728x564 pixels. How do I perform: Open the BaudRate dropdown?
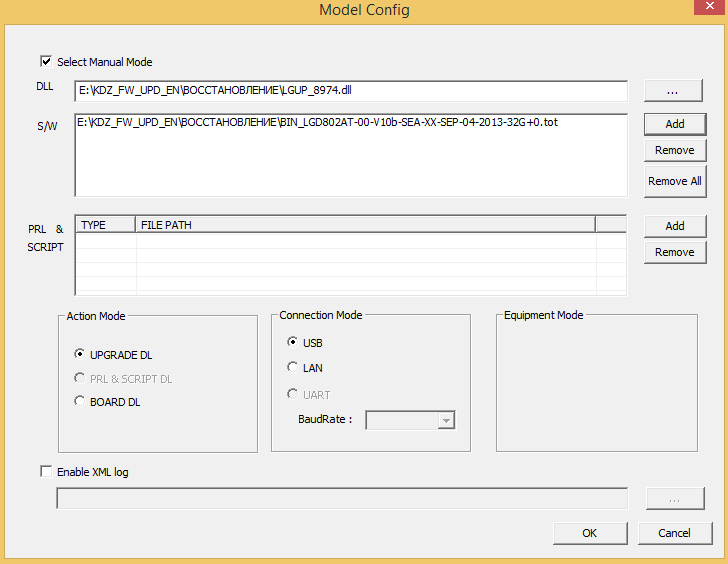[446, 421]
